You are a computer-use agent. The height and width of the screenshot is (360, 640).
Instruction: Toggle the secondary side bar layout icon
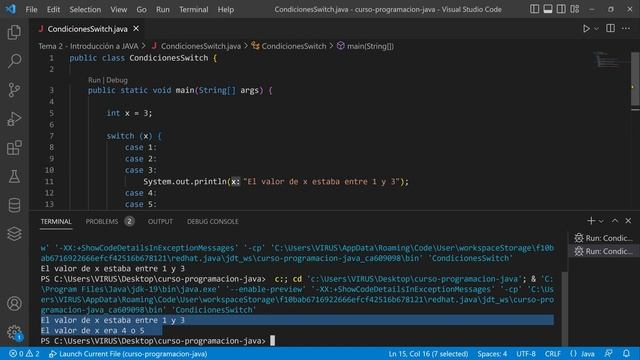[x=561, y=9]
